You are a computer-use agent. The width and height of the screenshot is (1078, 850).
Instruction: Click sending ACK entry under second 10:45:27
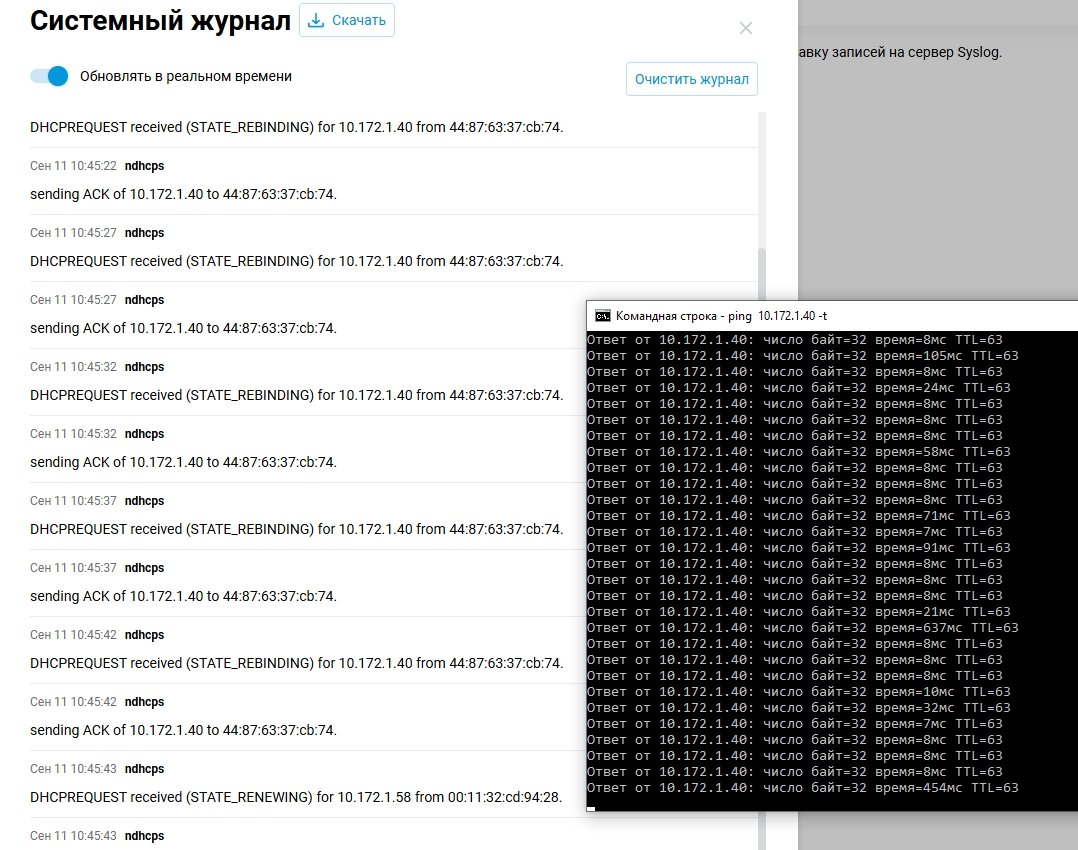coord(184,328)
